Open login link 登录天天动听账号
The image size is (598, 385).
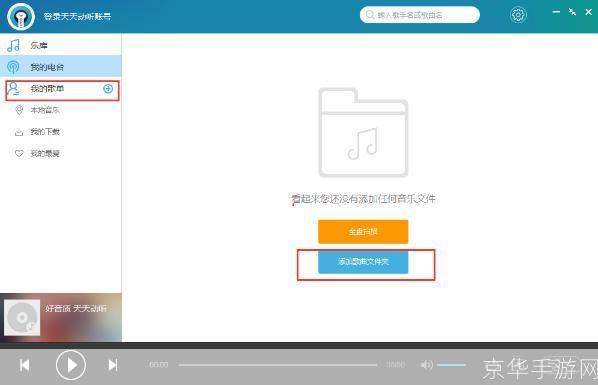coord(77,16)
